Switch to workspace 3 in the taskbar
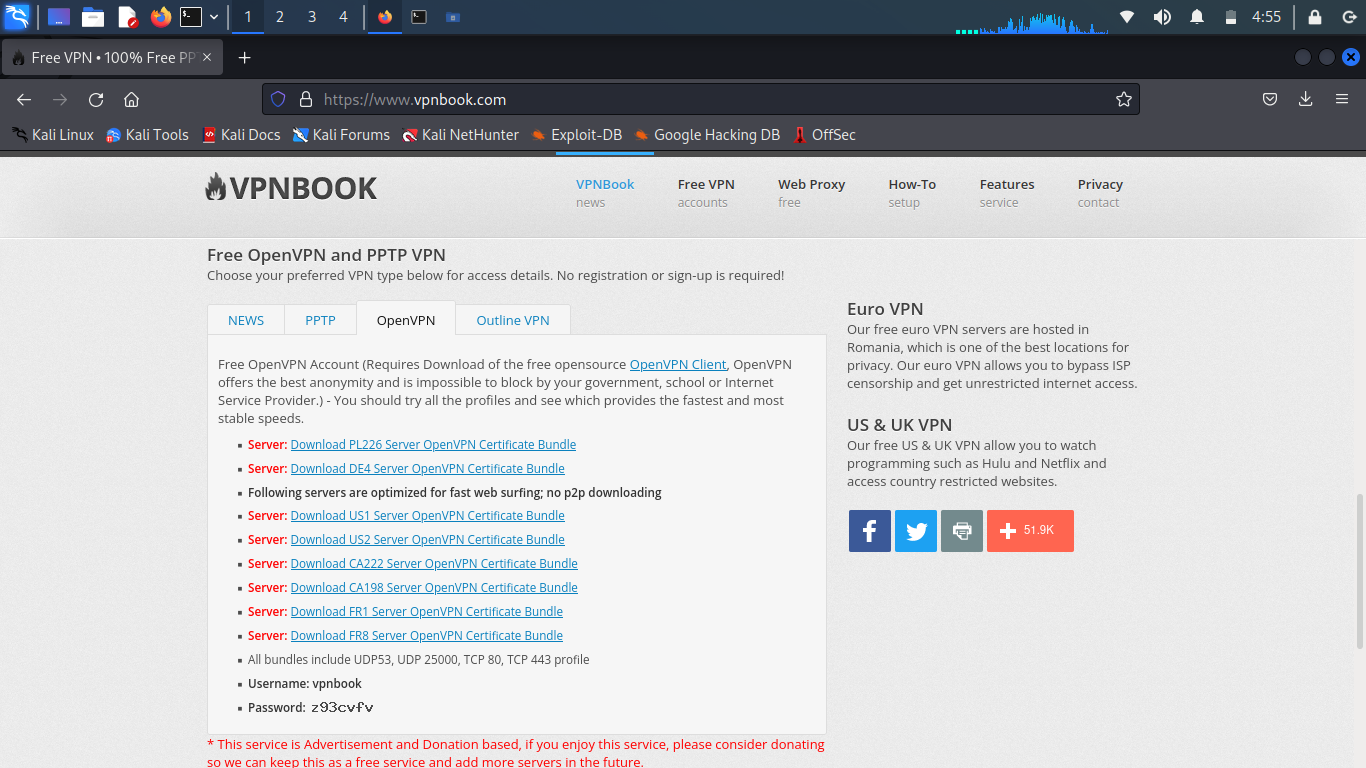This screenshot has width=1366, height=768. (313, 16)
